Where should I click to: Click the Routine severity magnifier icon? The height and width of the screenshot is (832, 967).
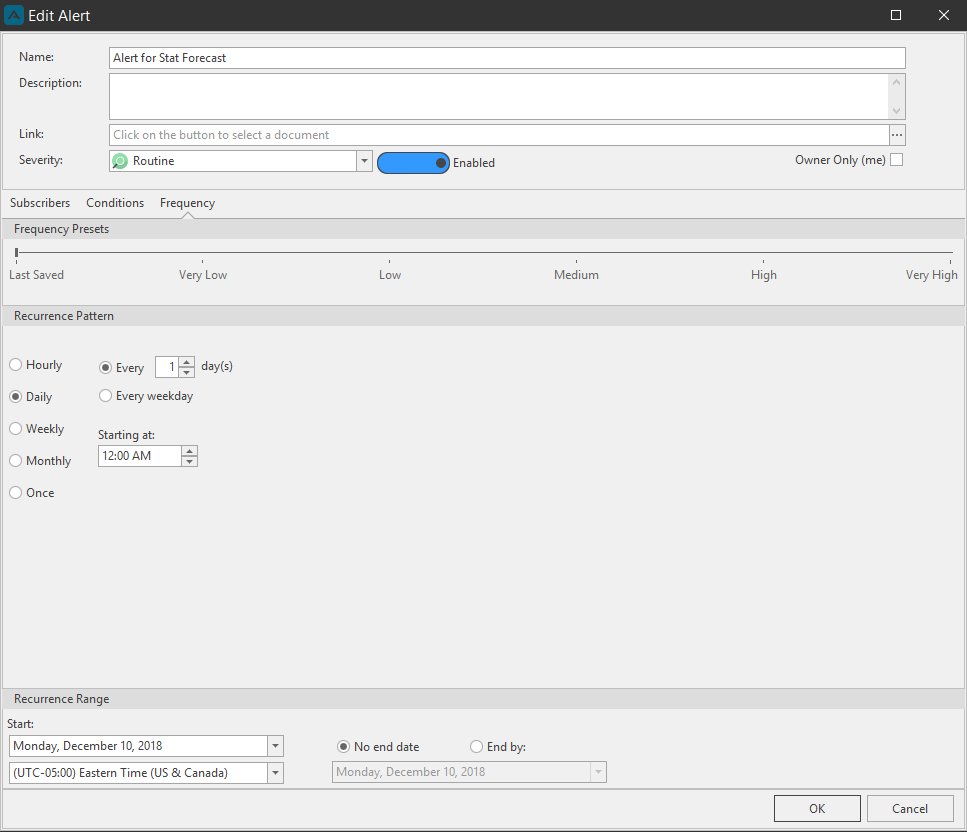click(x=120, y=161)
